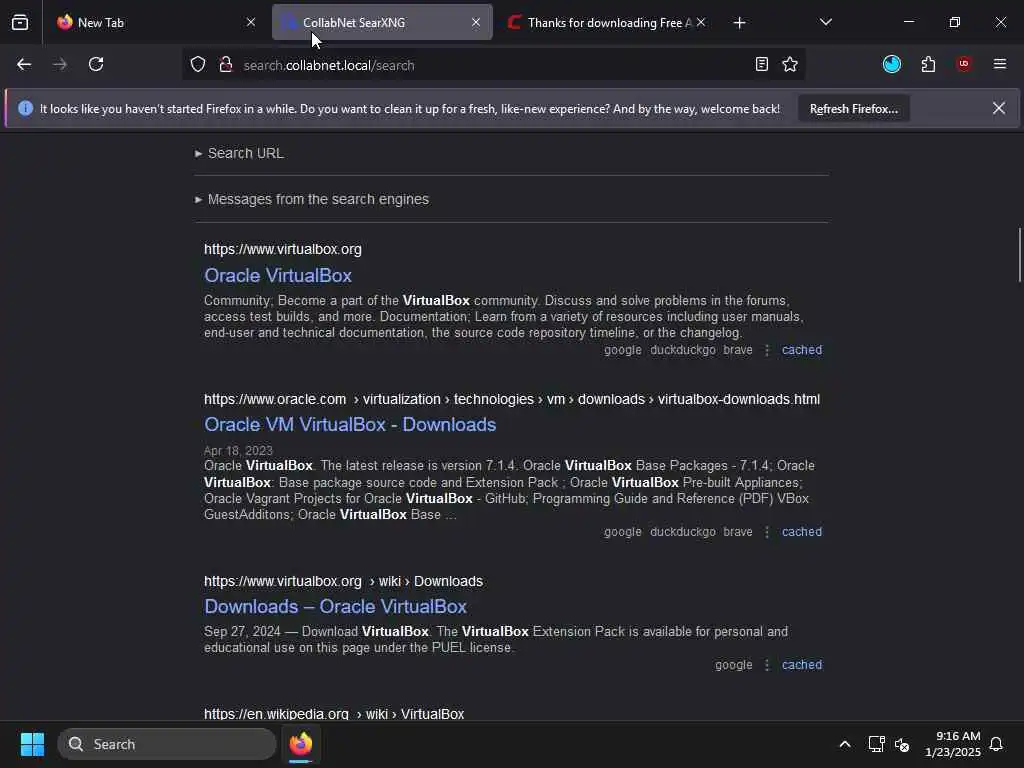1024x768 pixels.
Task: Open network status tray icon
Action: tap(876, 744)
